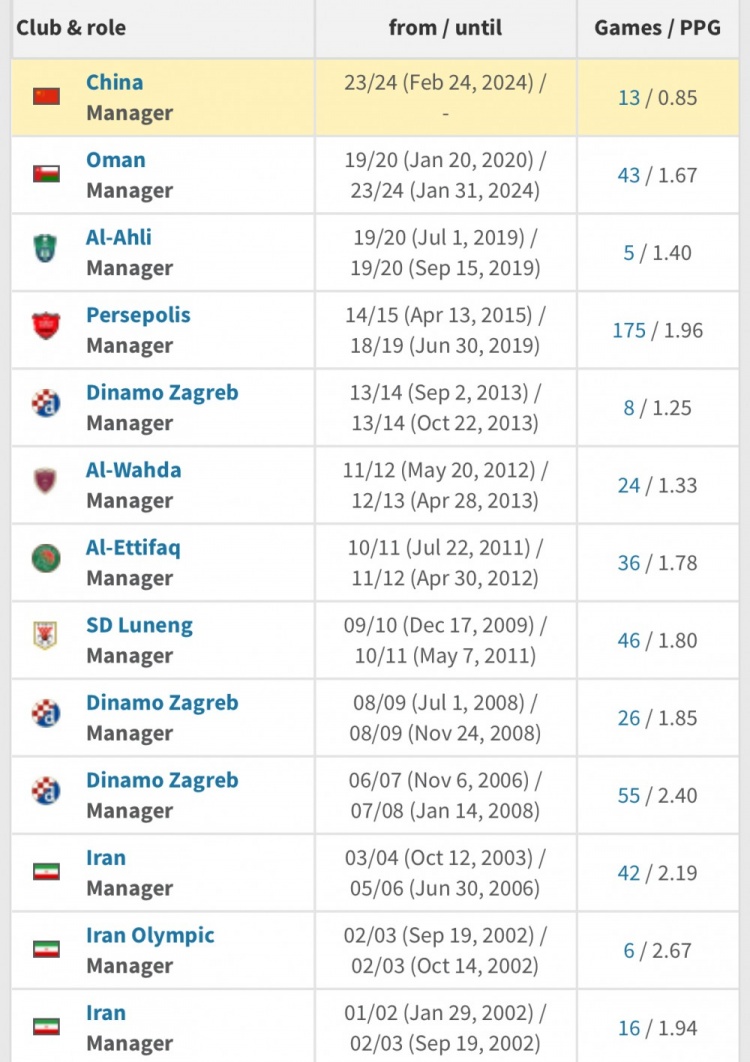The height and width of the screenshot is (1062, 750).
Task: Open the 175 games link for Persepolis
Action: (629, 330)
